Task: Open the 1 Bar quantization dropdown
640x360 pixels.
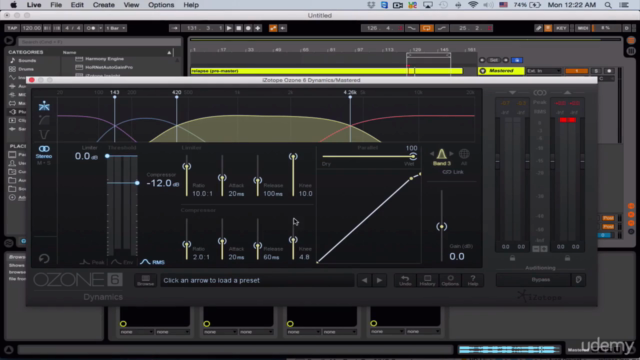Action: 116,28
